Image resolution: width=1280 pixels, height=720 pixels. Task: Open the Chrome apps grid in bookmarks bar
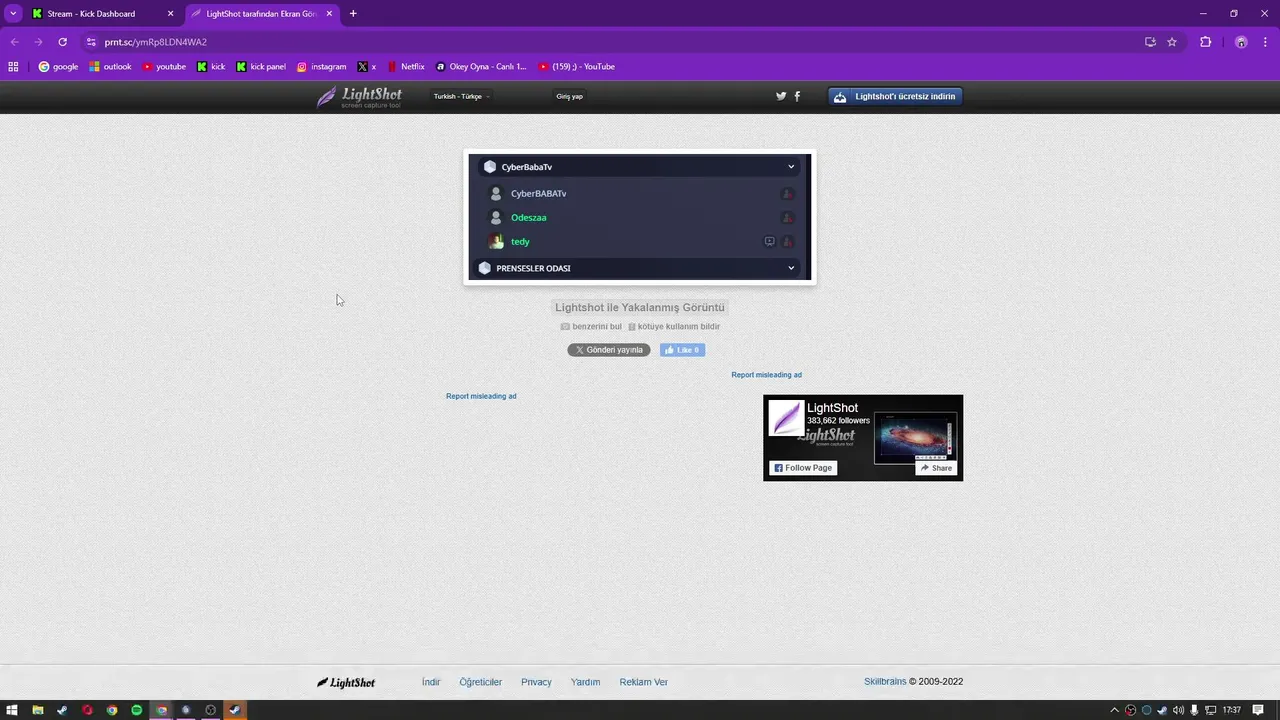13,67
